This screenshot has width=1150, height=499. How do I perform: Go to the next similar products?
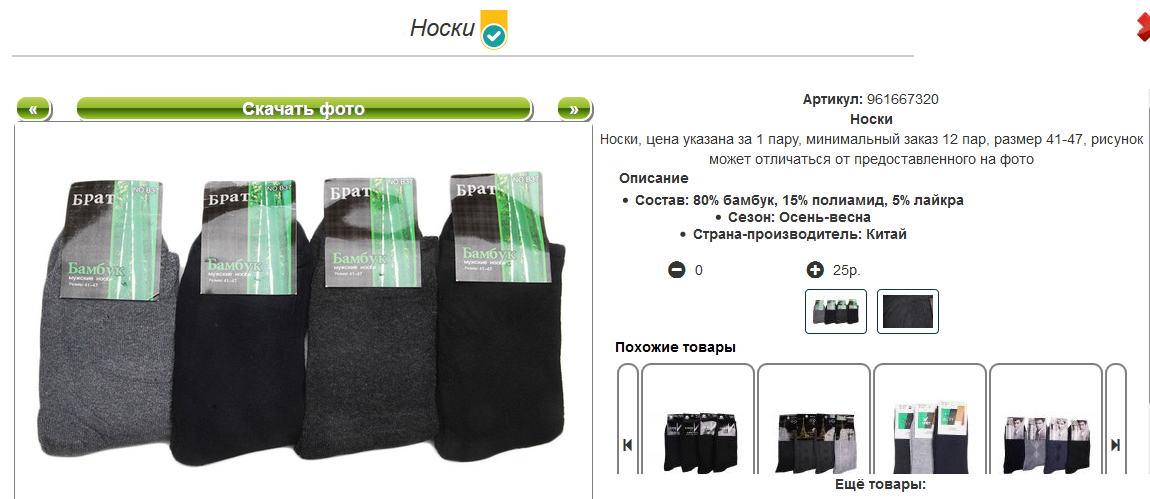click(1116, 445)
